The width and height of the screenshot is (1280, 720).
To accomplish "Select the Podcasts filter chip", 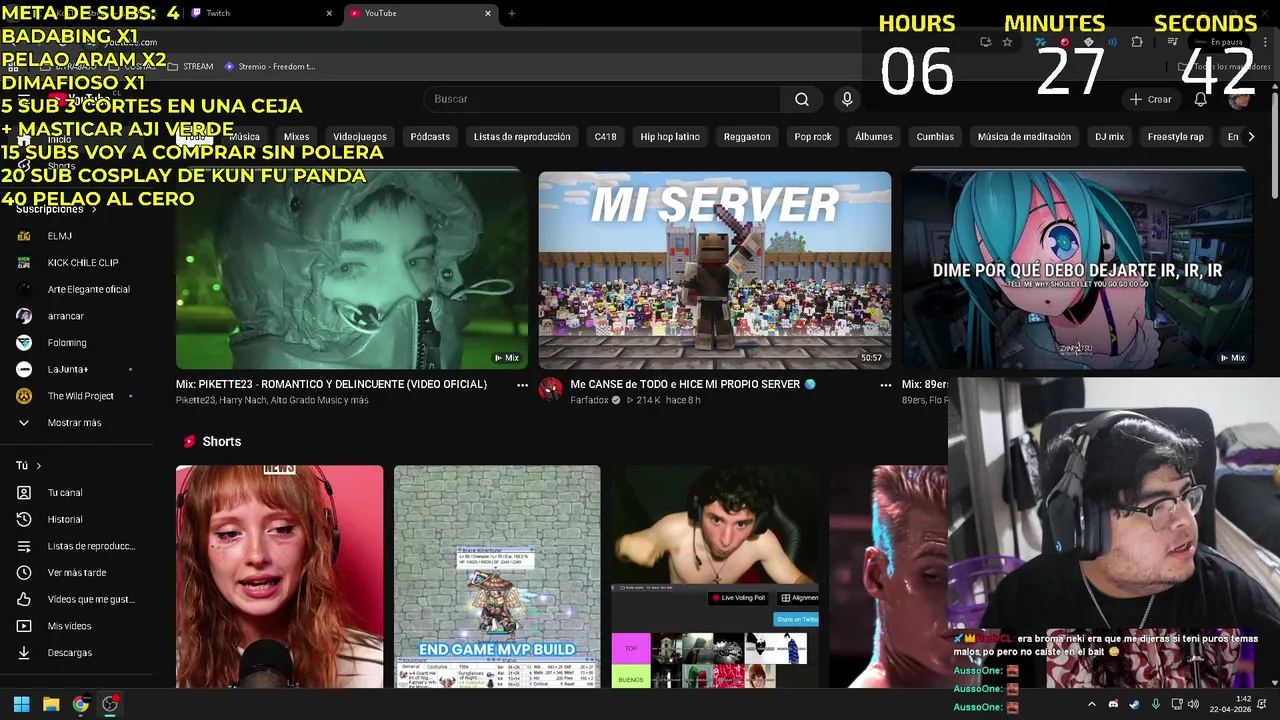I will coord(430,136).
